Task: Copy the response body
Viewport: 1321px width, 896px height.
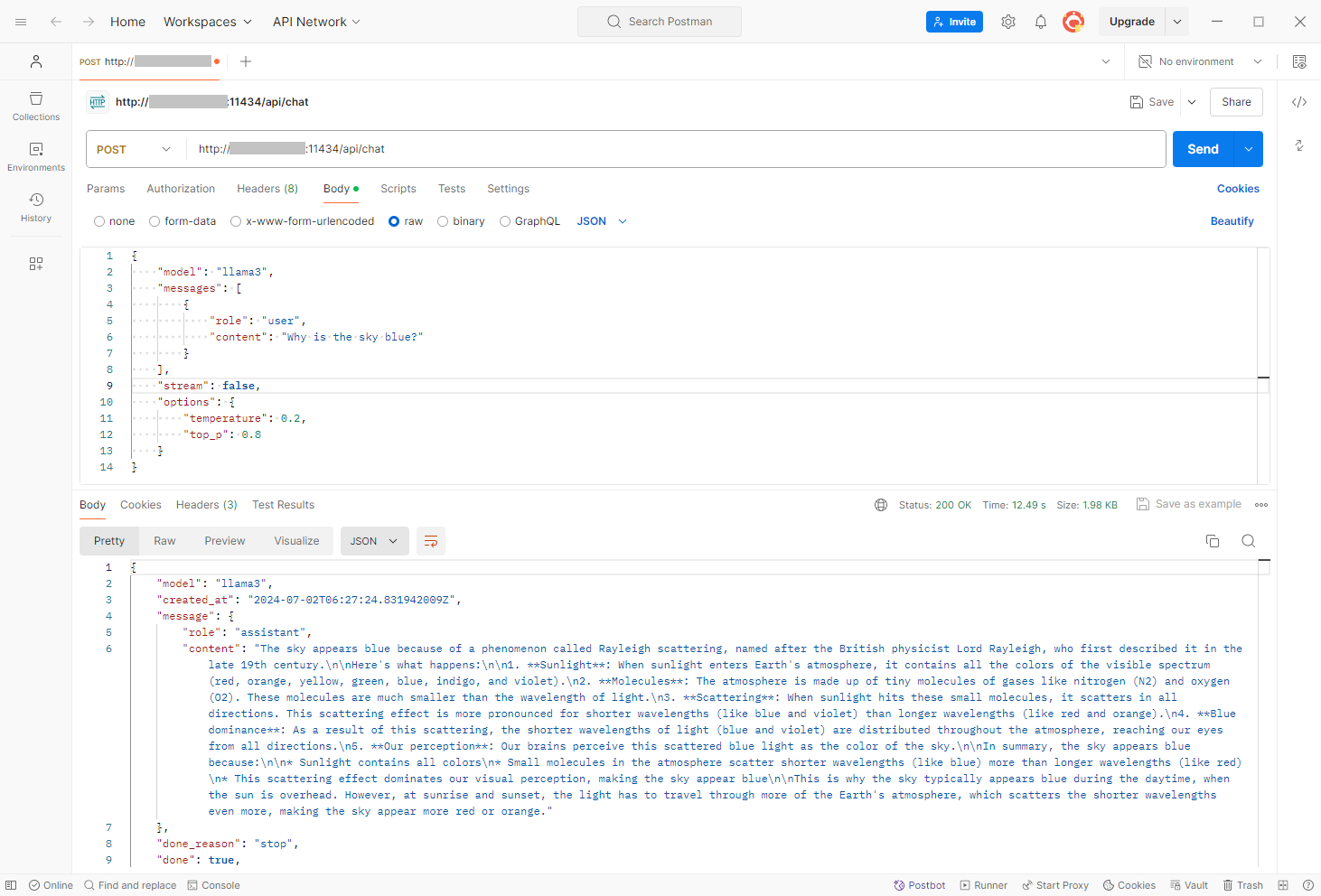Action: tap(1212, 540)
